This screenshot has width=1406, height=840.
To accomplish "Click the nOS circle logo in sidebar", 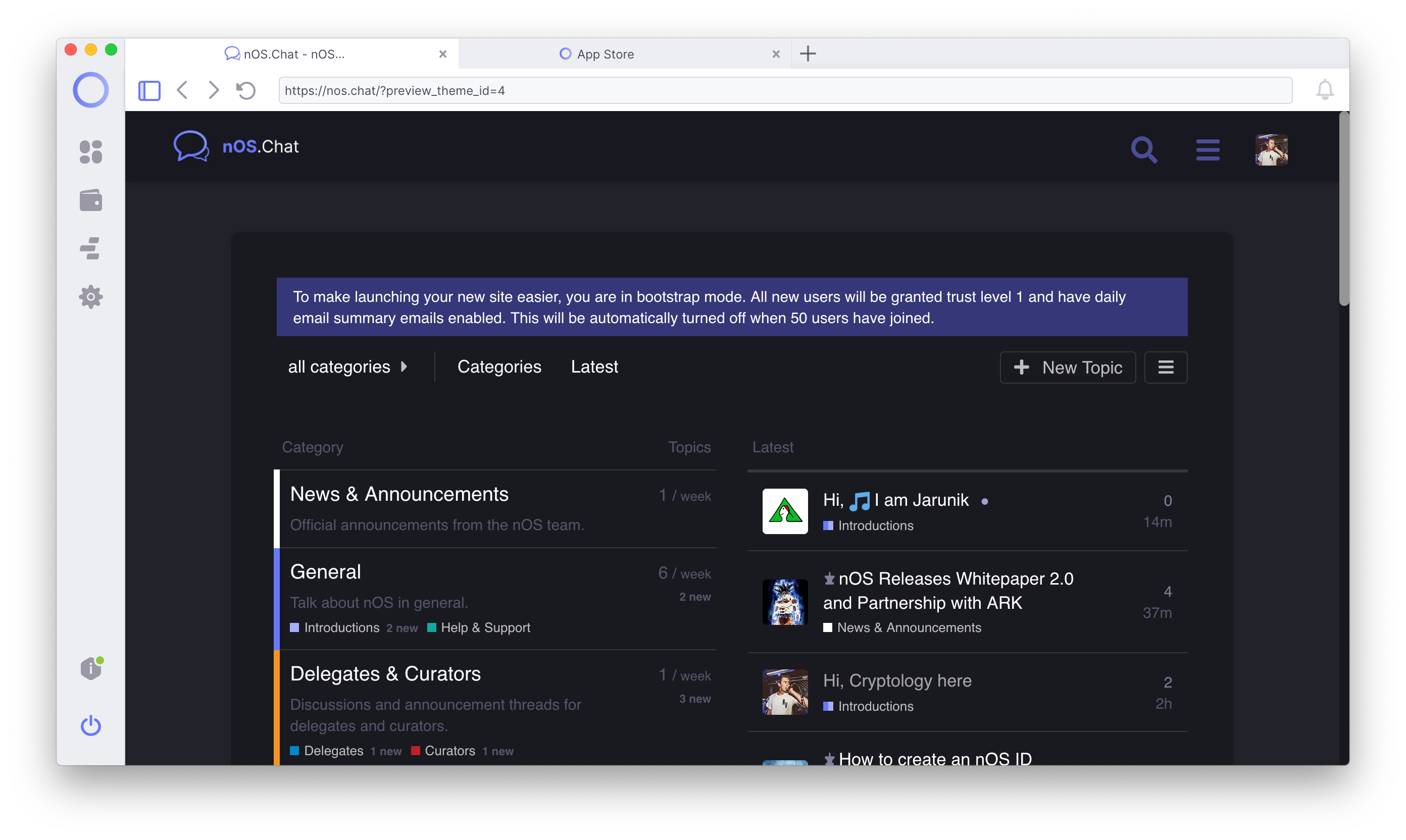I will coord(90,90).
